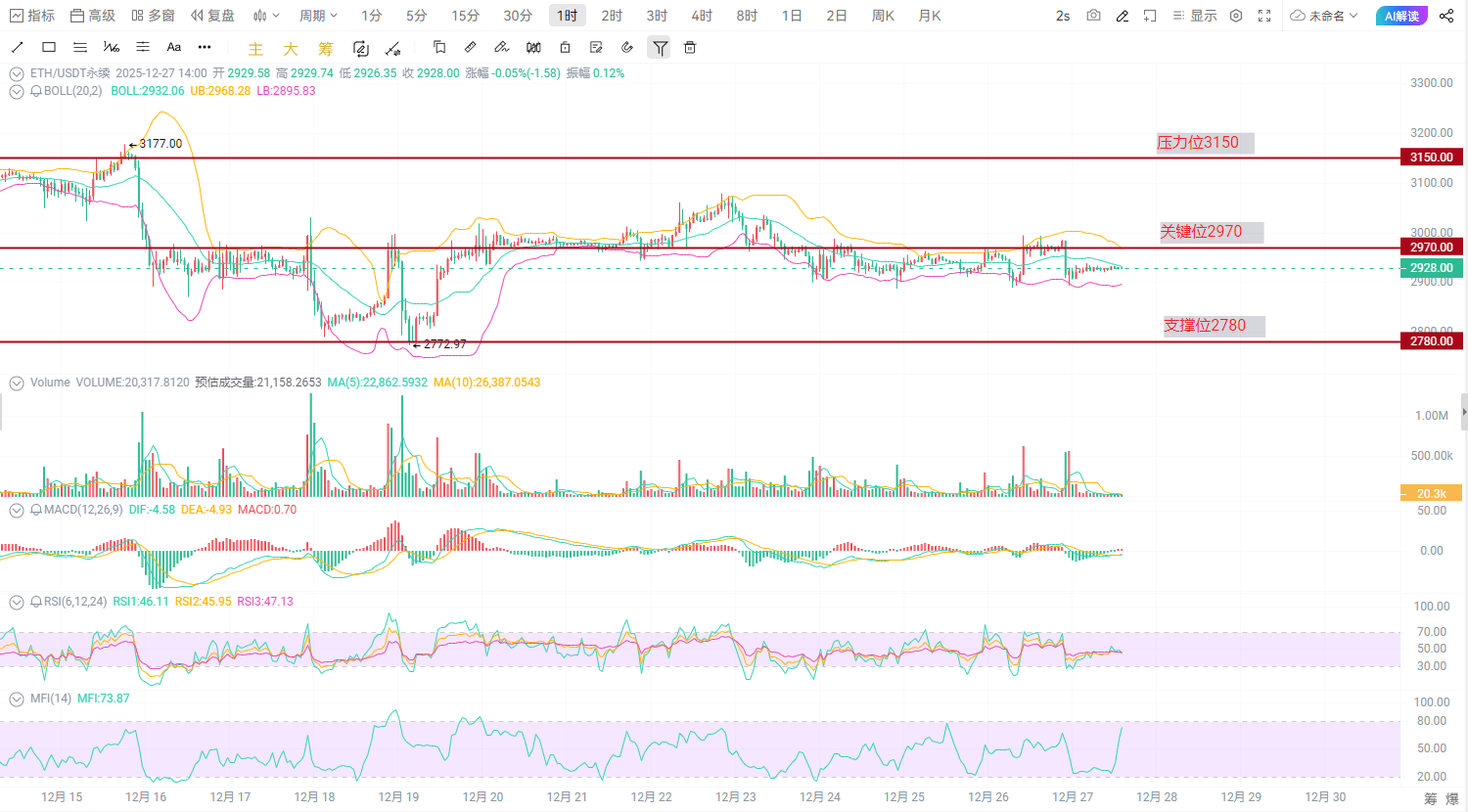Switch to the 5分 timeframe
The height and width of the screenshot is (812, 1468).
(417, 16)
